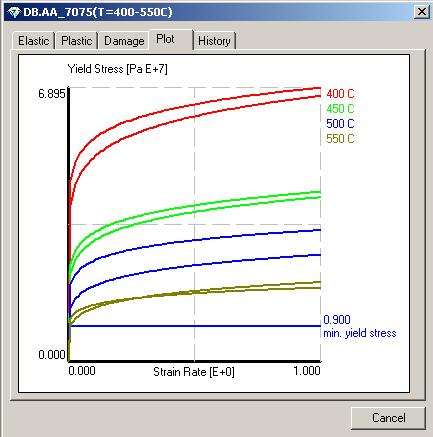Screen dimensions: 433x437
Task: Click the Cancel button
Action: point(388,418)
